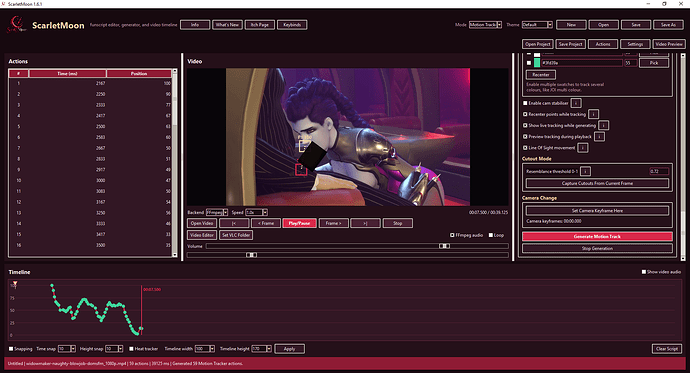This screenshot has width=690, height=373.
Task: Click Set Camera Keyframe Here
Action: coord(597,211)
